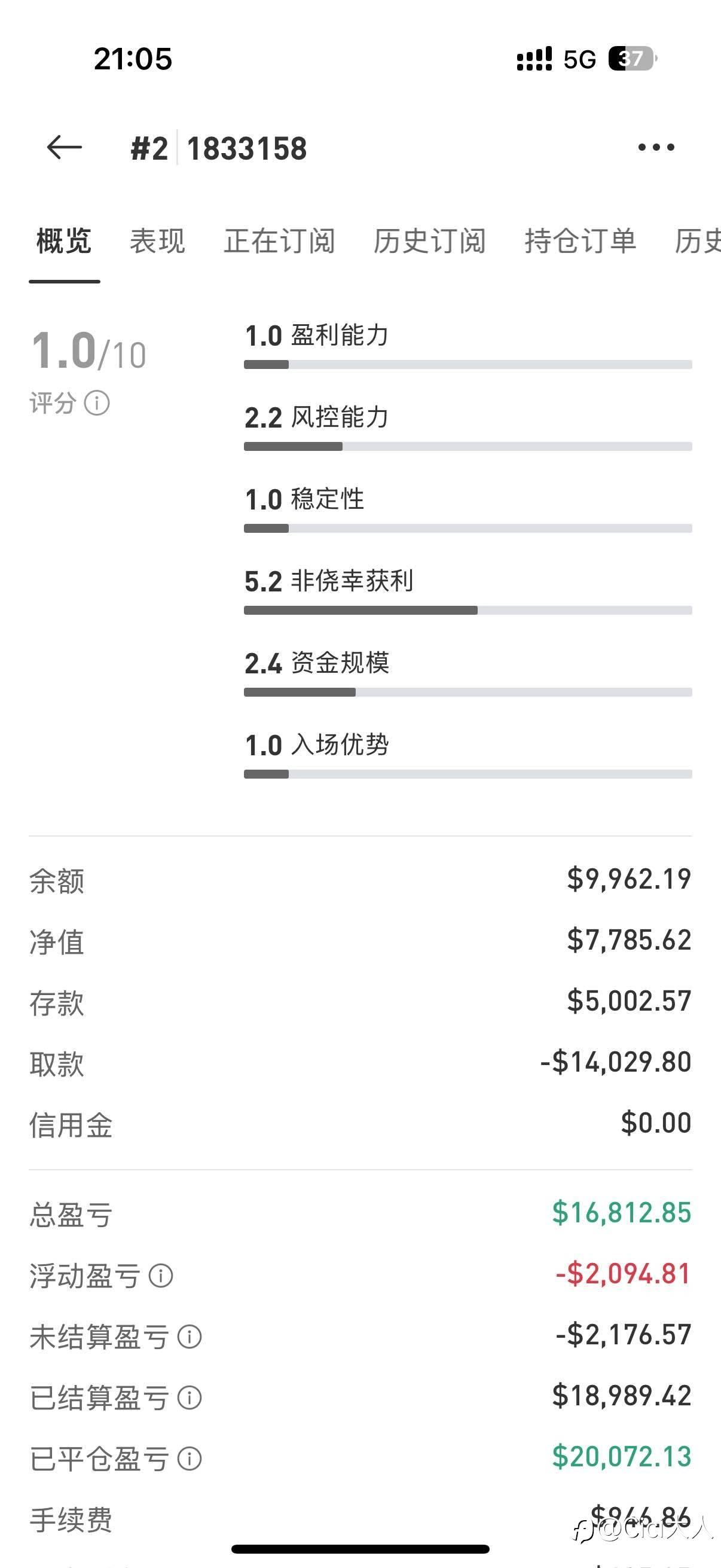Tap the 余额 amount $9,962.19
Viewport: 721px width, 1568px height.
pyautogui.click(x=628, y=879)
